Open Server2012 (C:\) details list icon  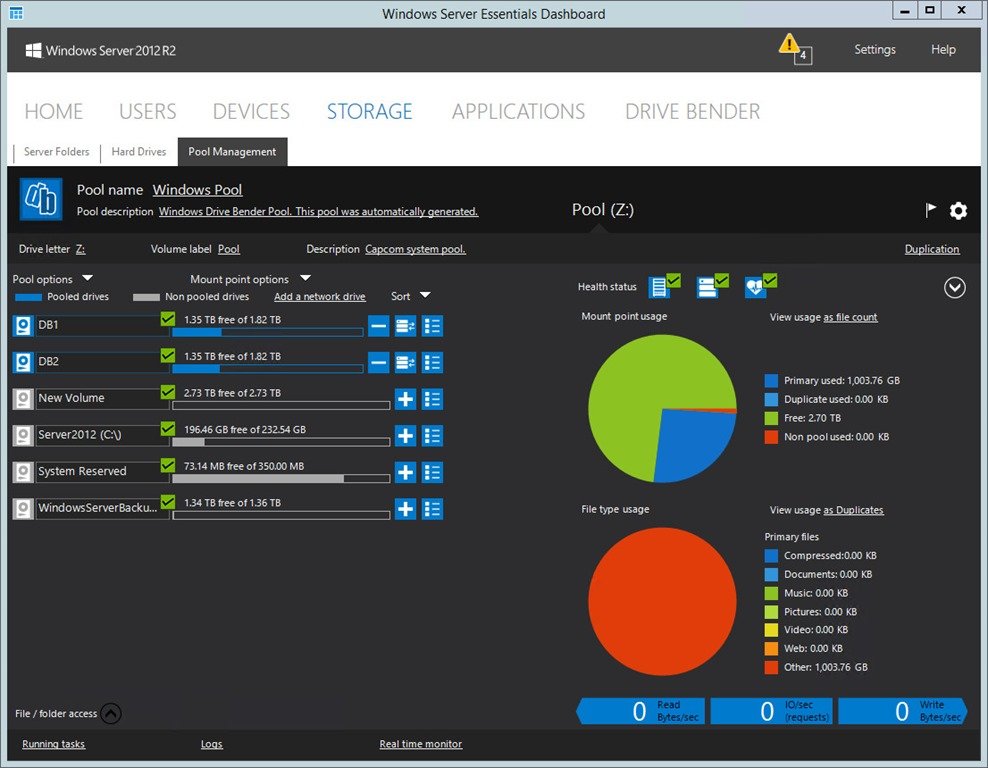point(432,435)
